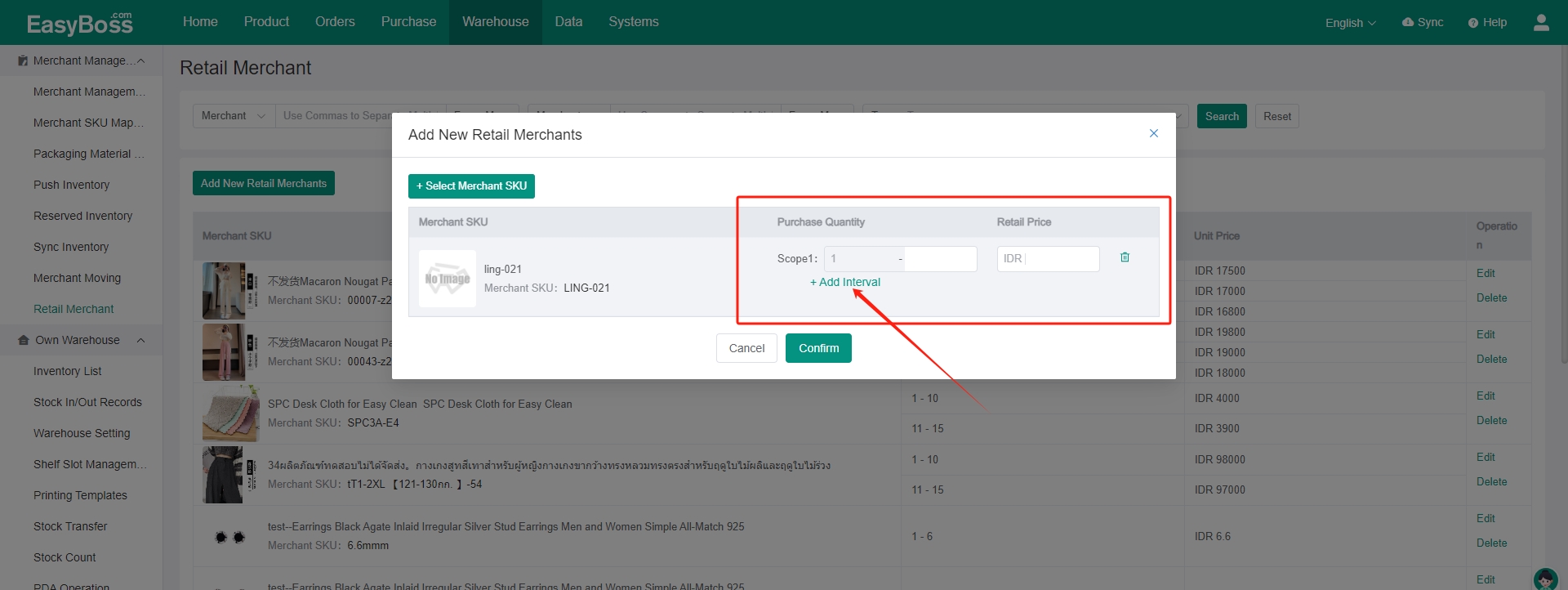Open Orders menu
The width and height of the screenshot is (1568, 590).
335,22
